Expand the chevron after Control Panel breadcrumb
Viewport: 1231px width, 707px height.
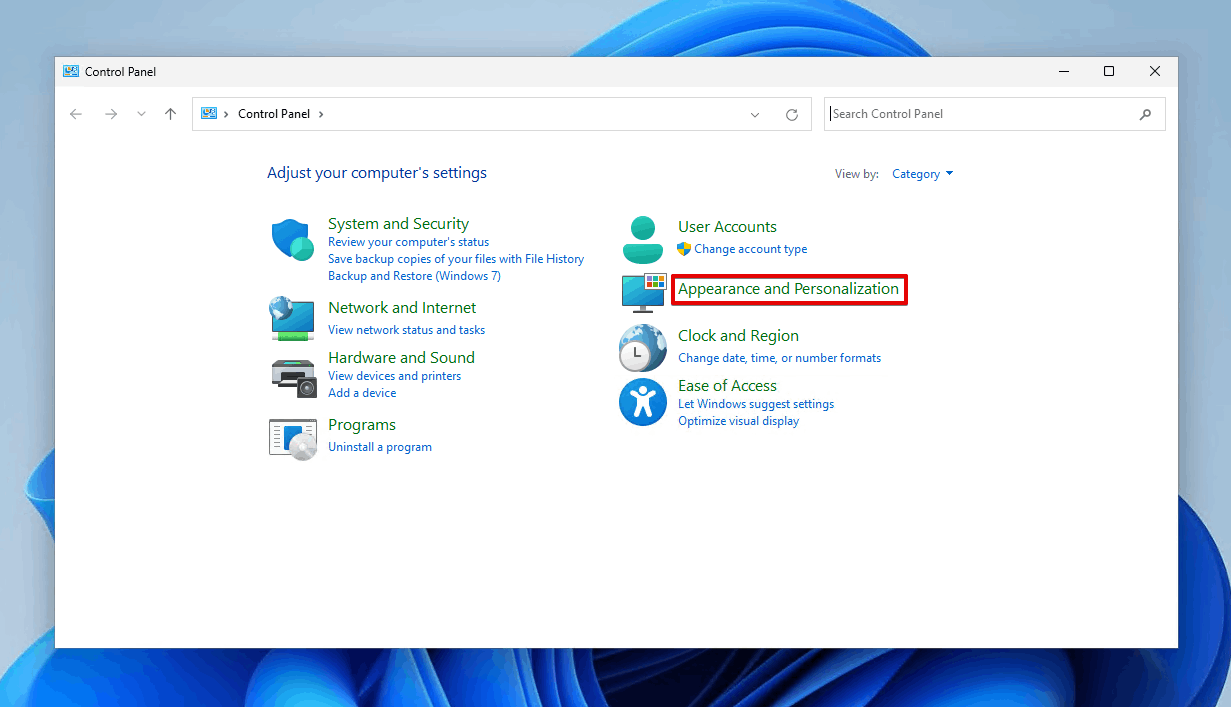[x=321, y=114]
